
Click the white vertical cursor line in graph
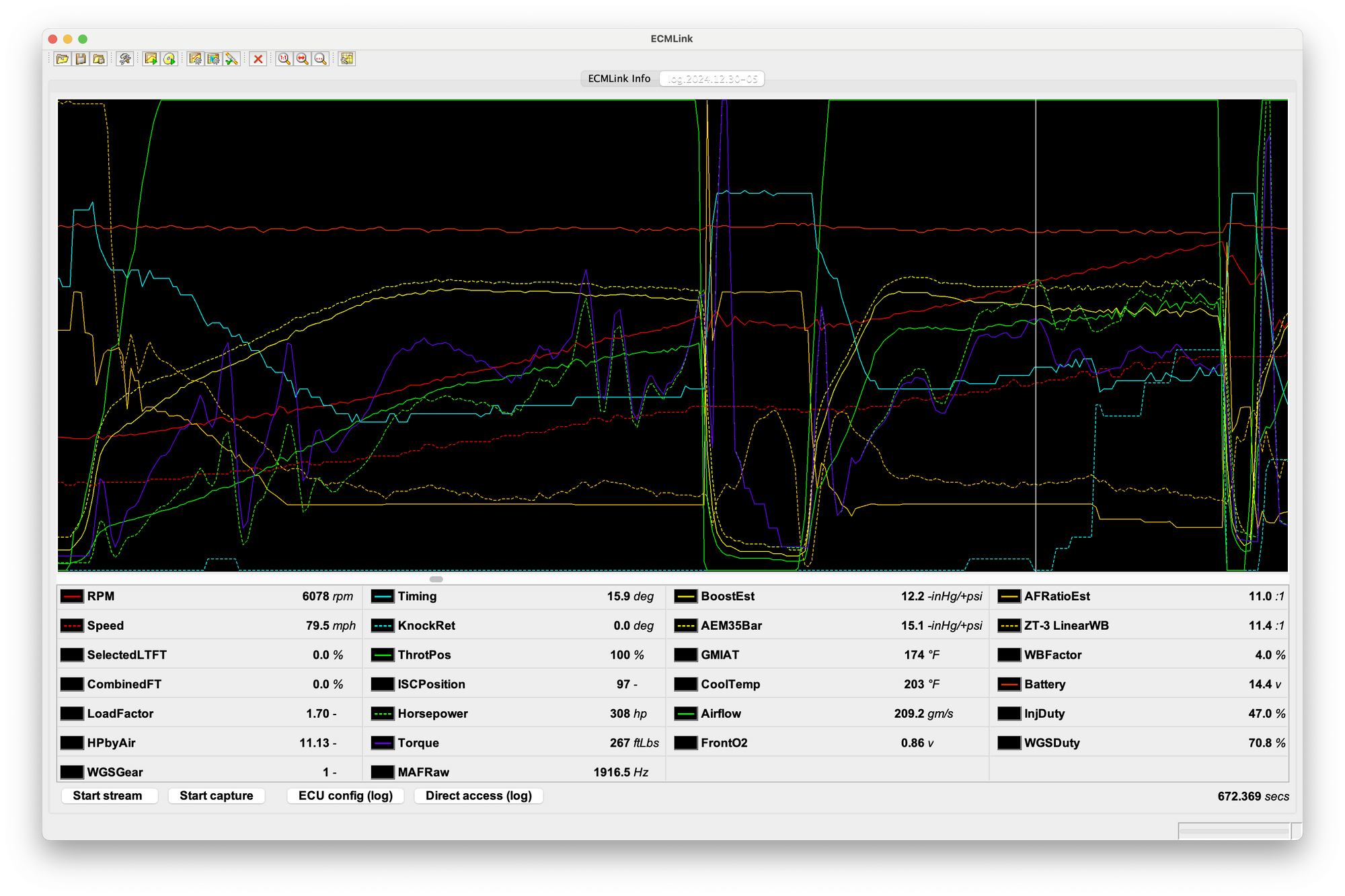coord(1036,335)
